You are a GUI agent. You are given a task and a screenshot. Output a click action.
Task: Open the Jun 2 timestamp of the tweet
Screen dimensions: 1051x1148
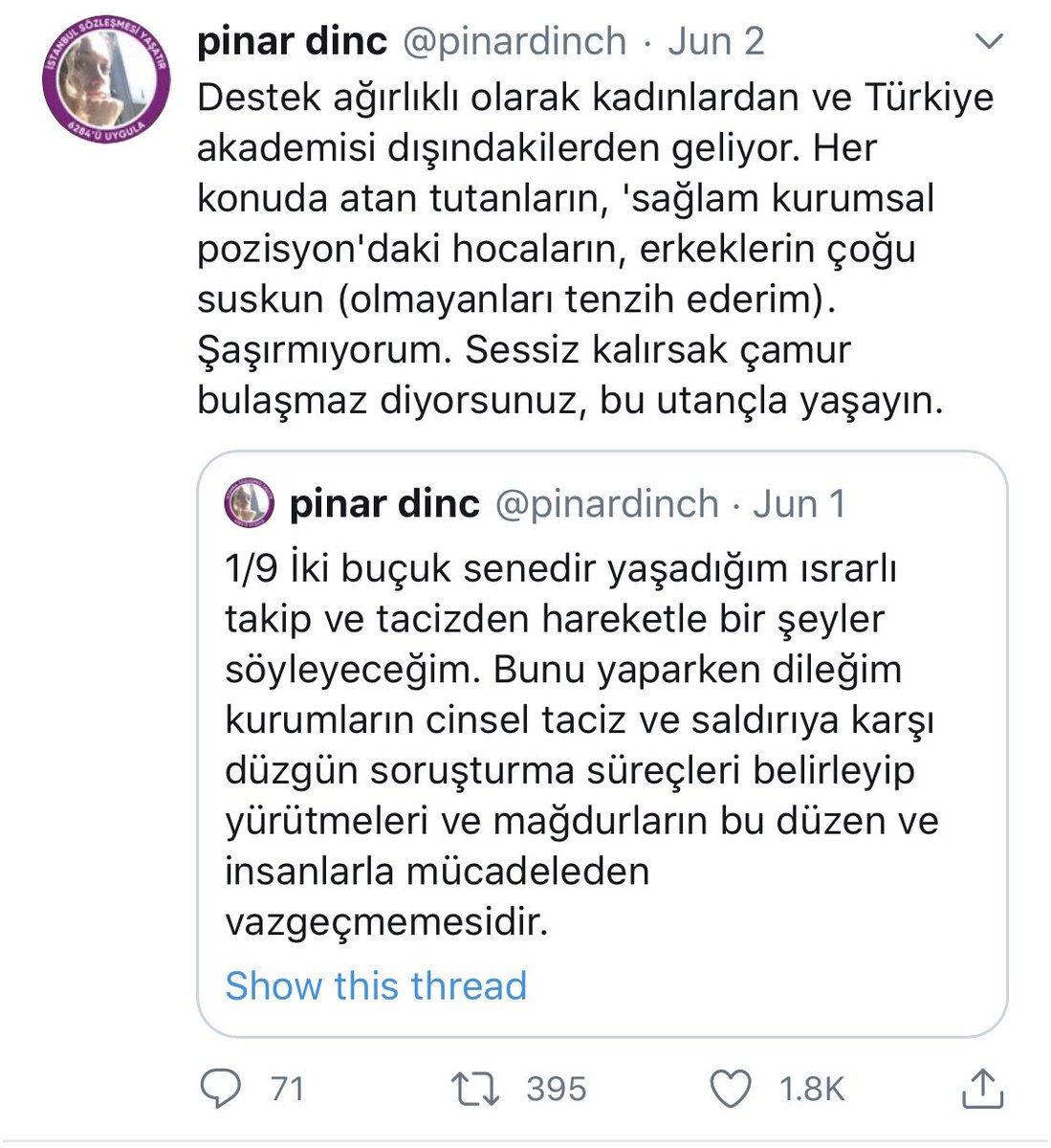click(716, 41)
